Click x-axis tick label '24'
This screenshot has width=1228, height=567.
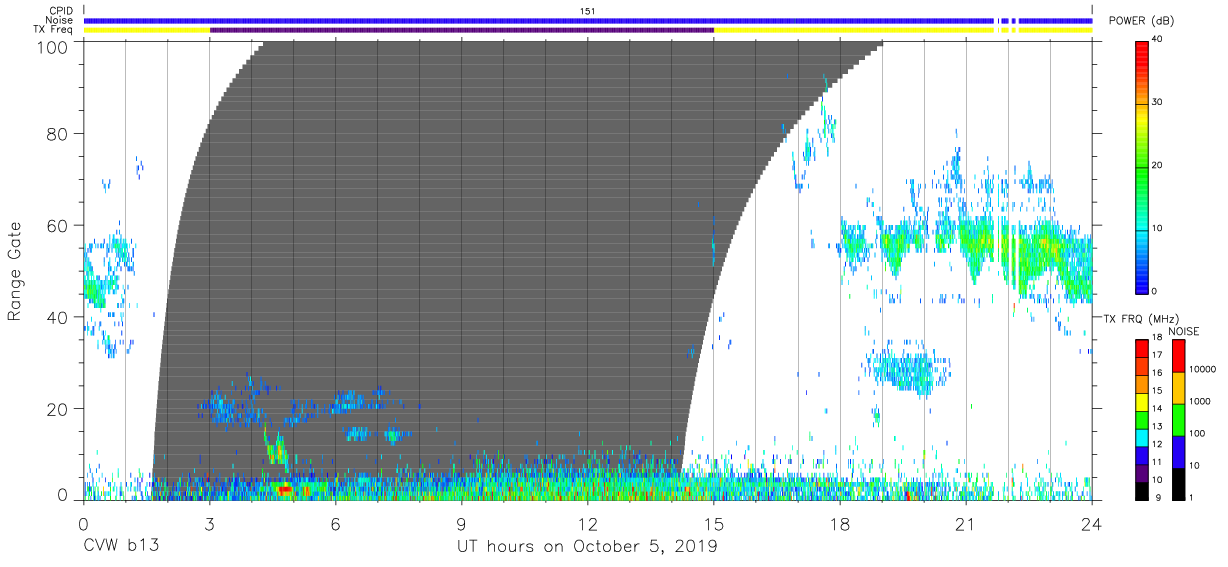tap(1092, 523)
